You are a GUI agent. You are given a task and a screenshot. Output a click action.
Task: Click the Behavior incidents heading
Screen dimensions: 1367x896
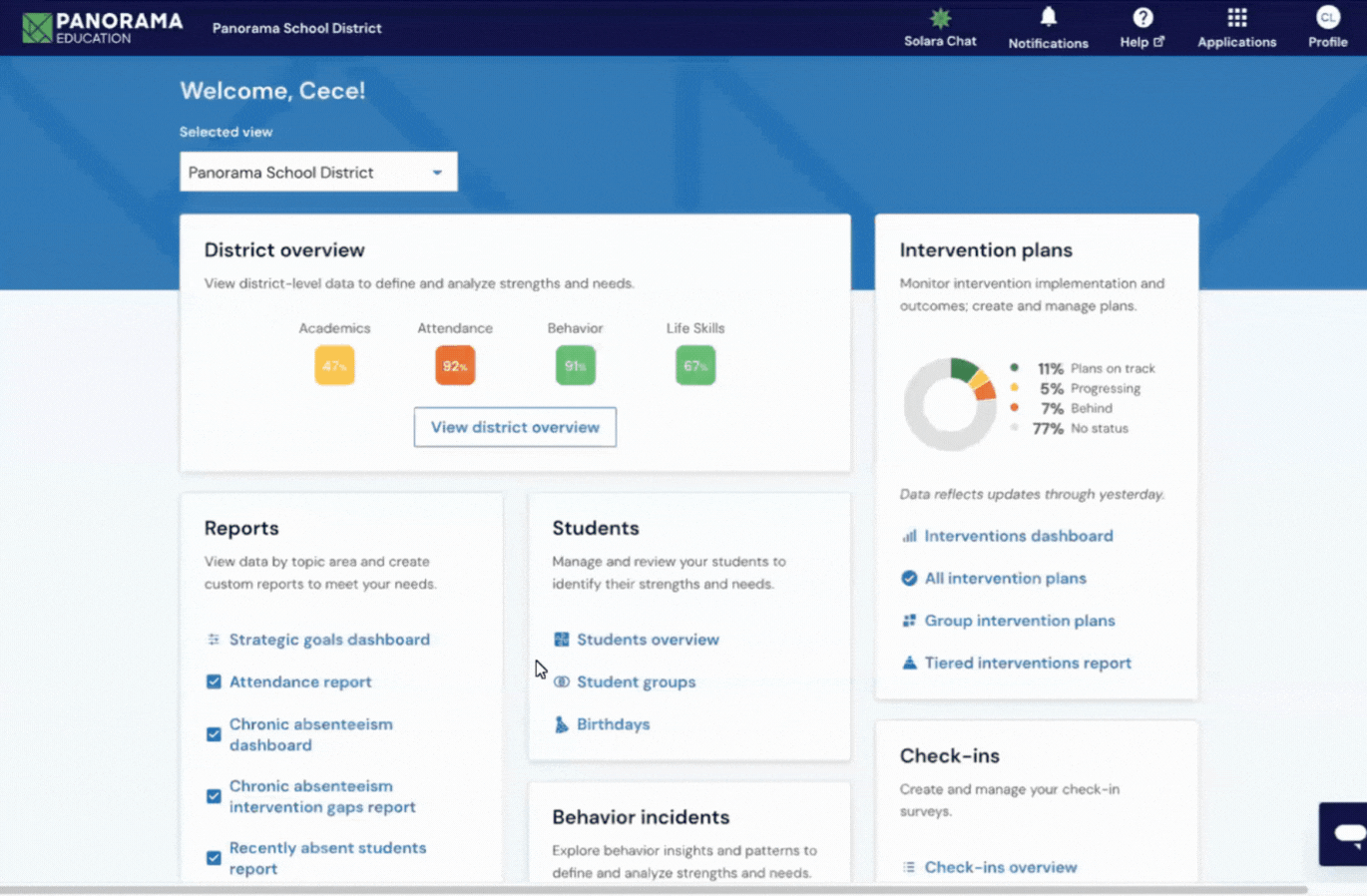[641, 817]
